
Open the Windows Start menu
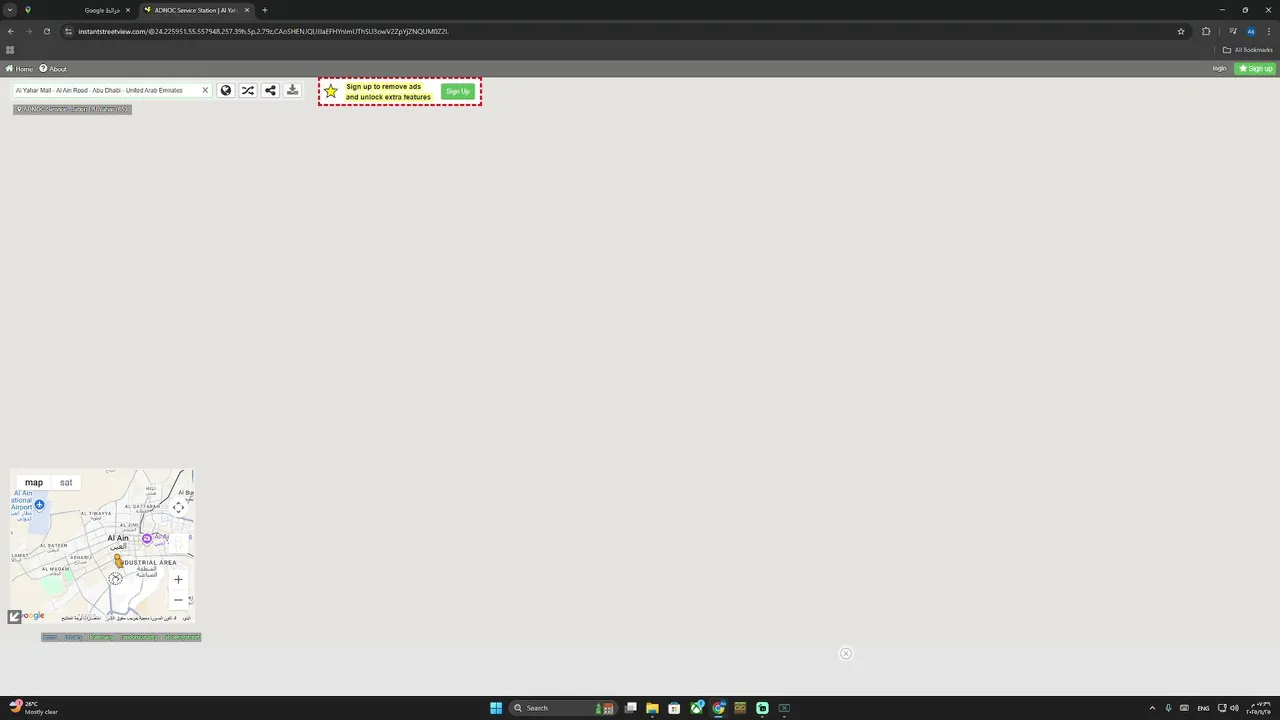coord(496,708)
